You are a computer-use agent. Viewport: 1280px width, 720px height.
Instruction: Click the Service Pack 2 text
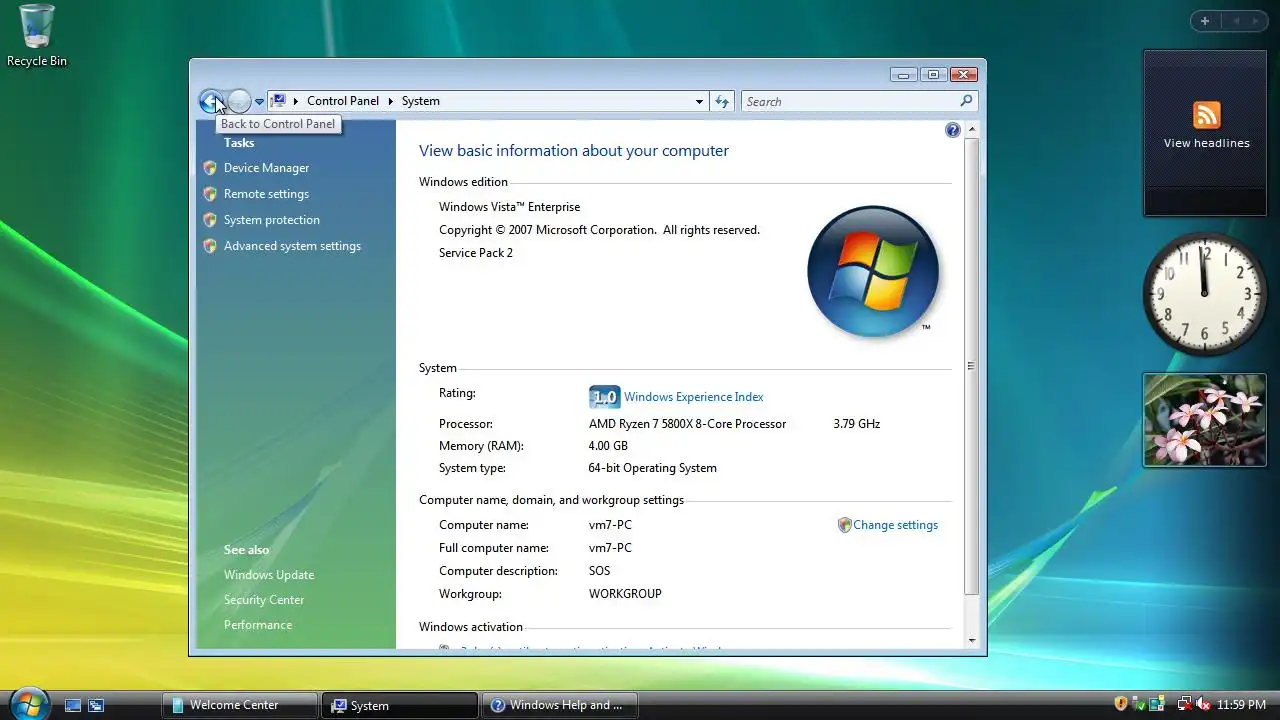[476, 253]
